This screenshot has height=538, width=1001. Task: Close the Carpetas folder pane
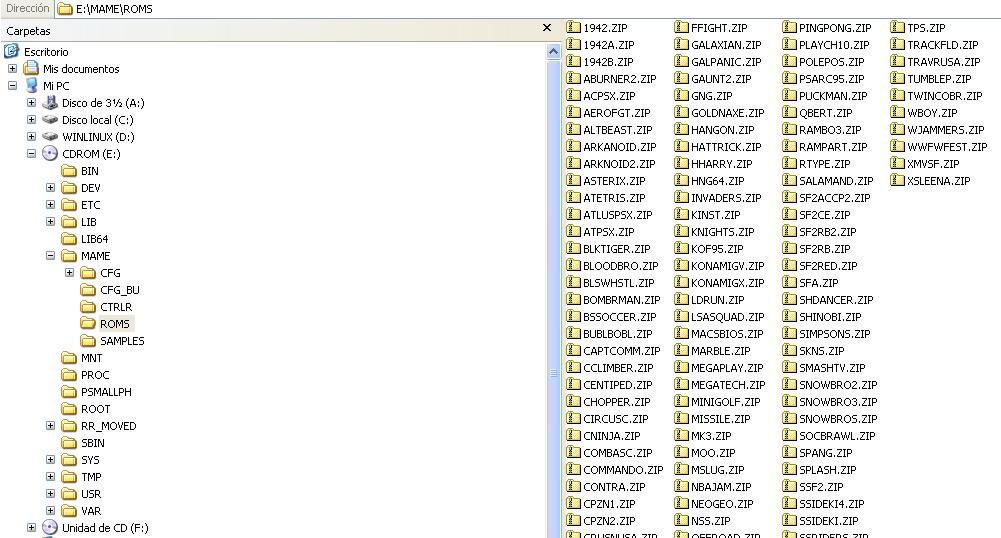coord(546,28)
